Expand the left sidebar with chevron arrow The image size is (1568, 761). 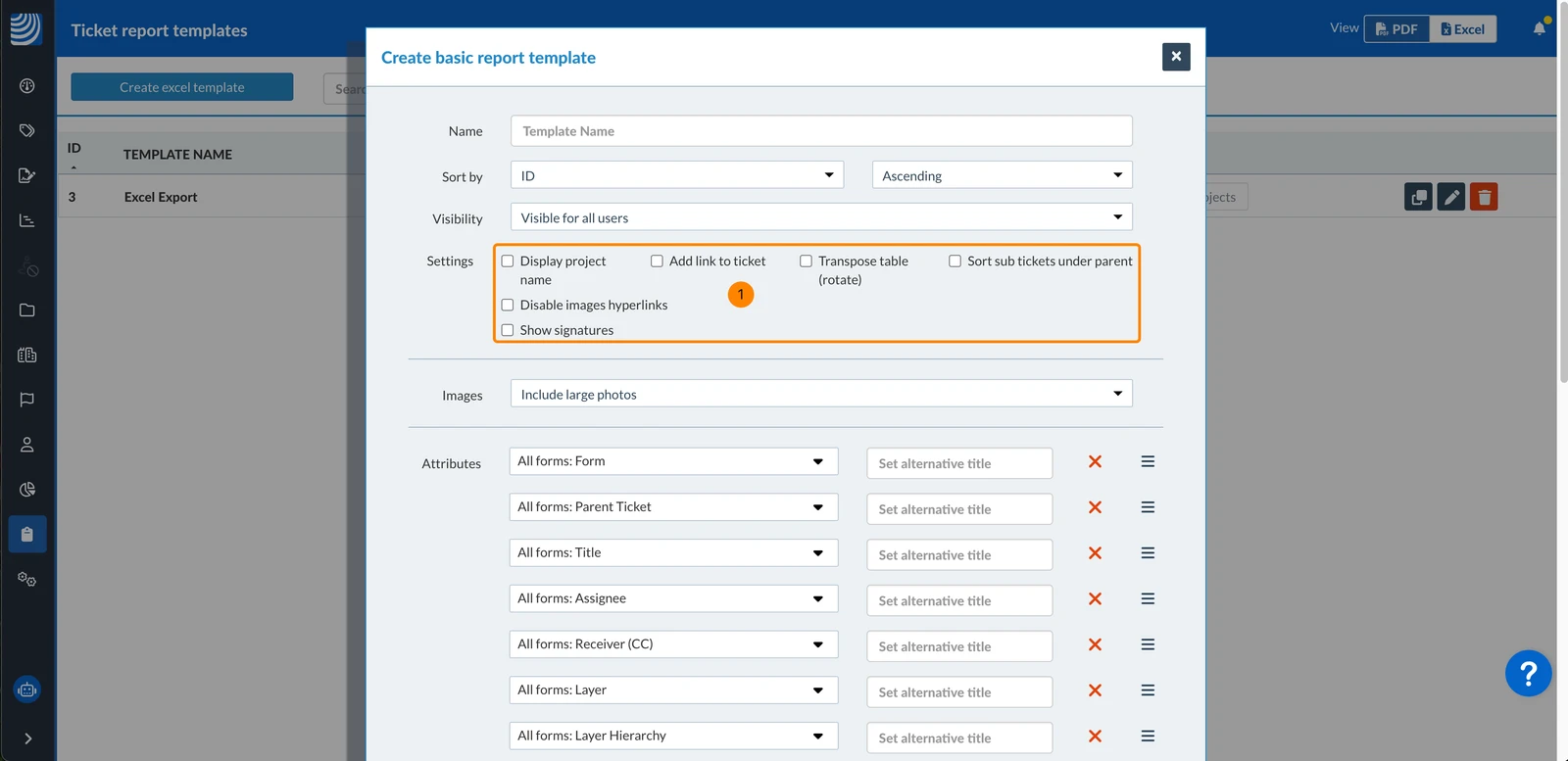pos(27,738)
